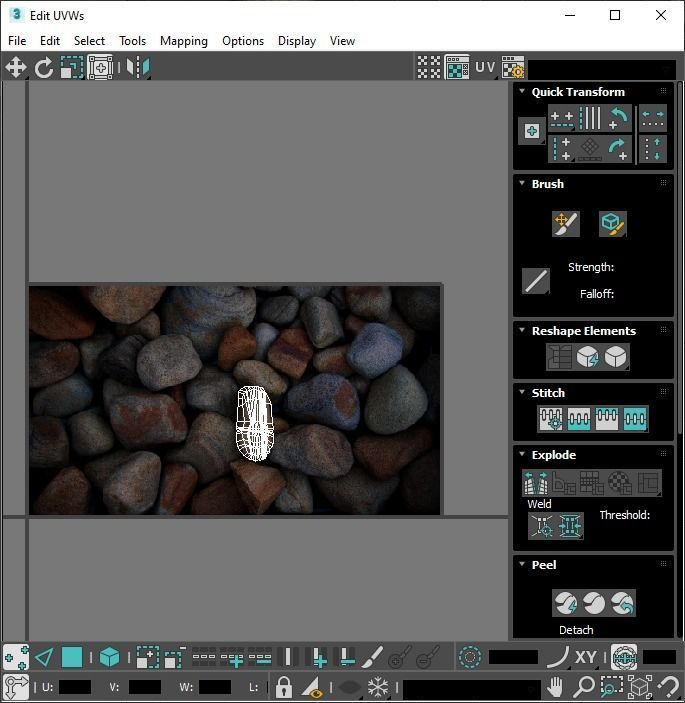This screenshot has width=685, height=703.
Task: Click the Linear Align vertical bars icon
Action: (590, 118)
